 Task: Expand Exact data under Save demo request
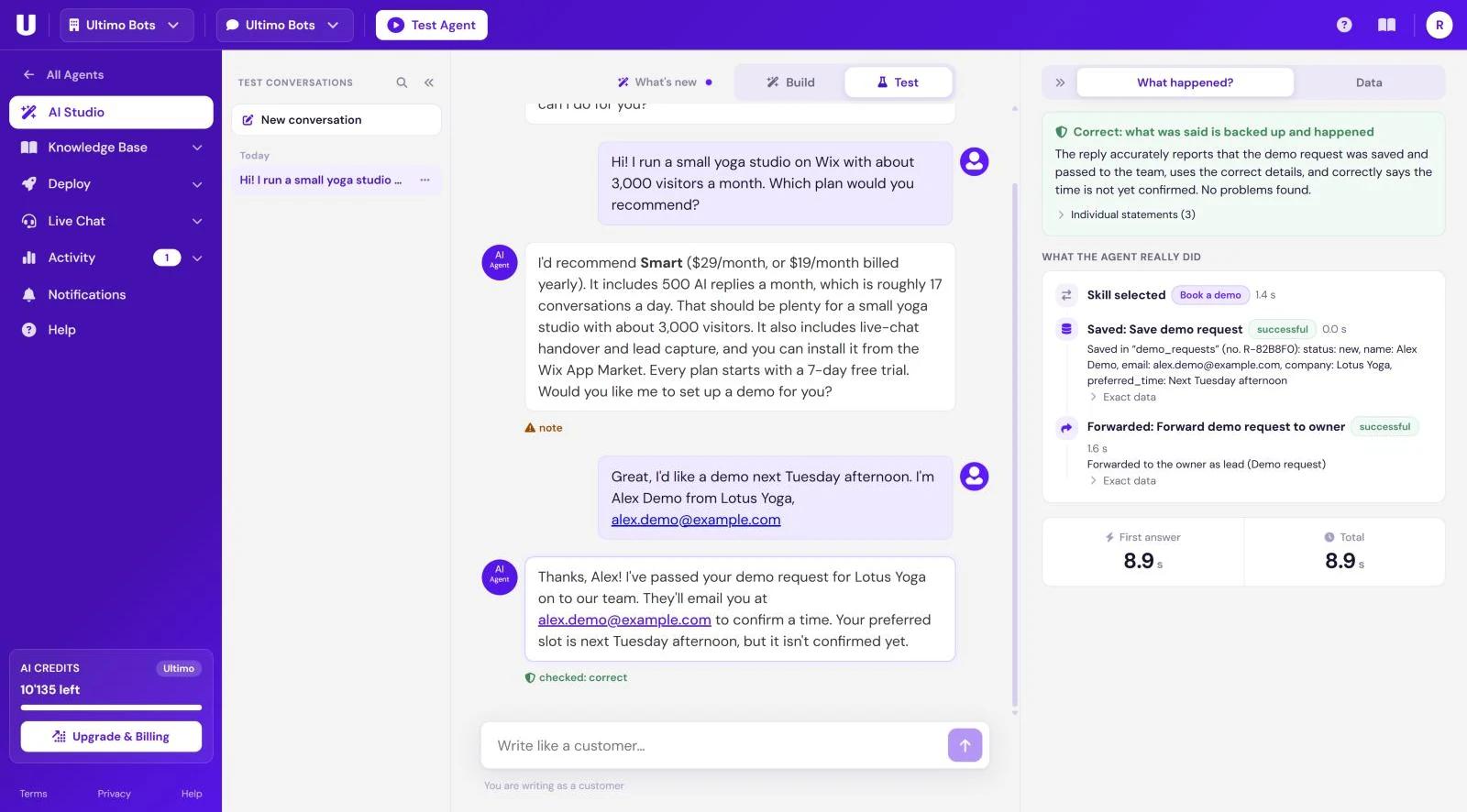[1122, 397]
